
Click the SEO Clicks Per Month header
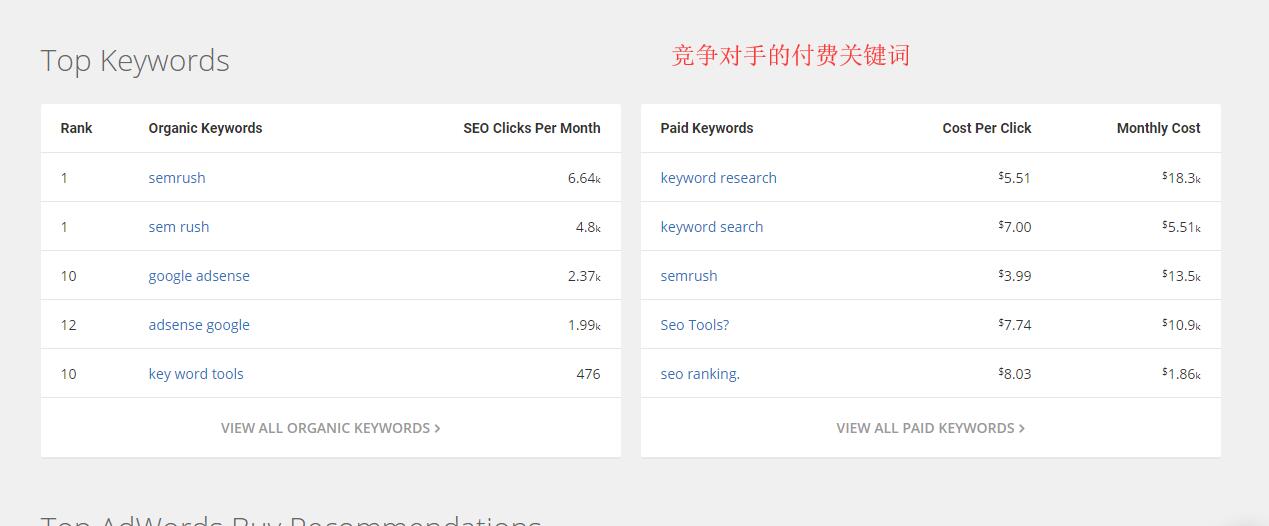532,128
